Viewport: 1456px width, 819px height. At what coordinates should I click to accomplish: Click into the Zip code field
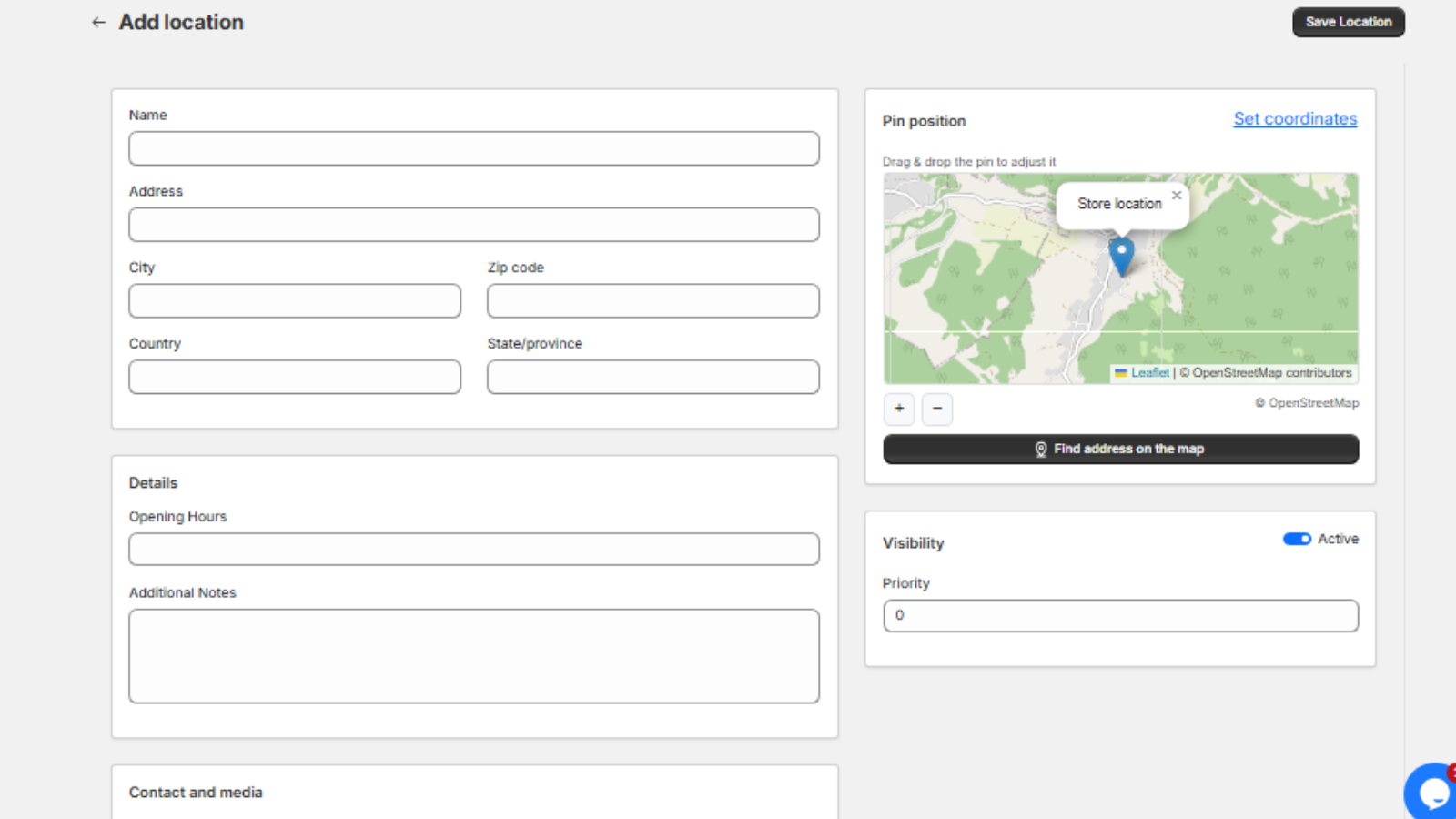652,300
